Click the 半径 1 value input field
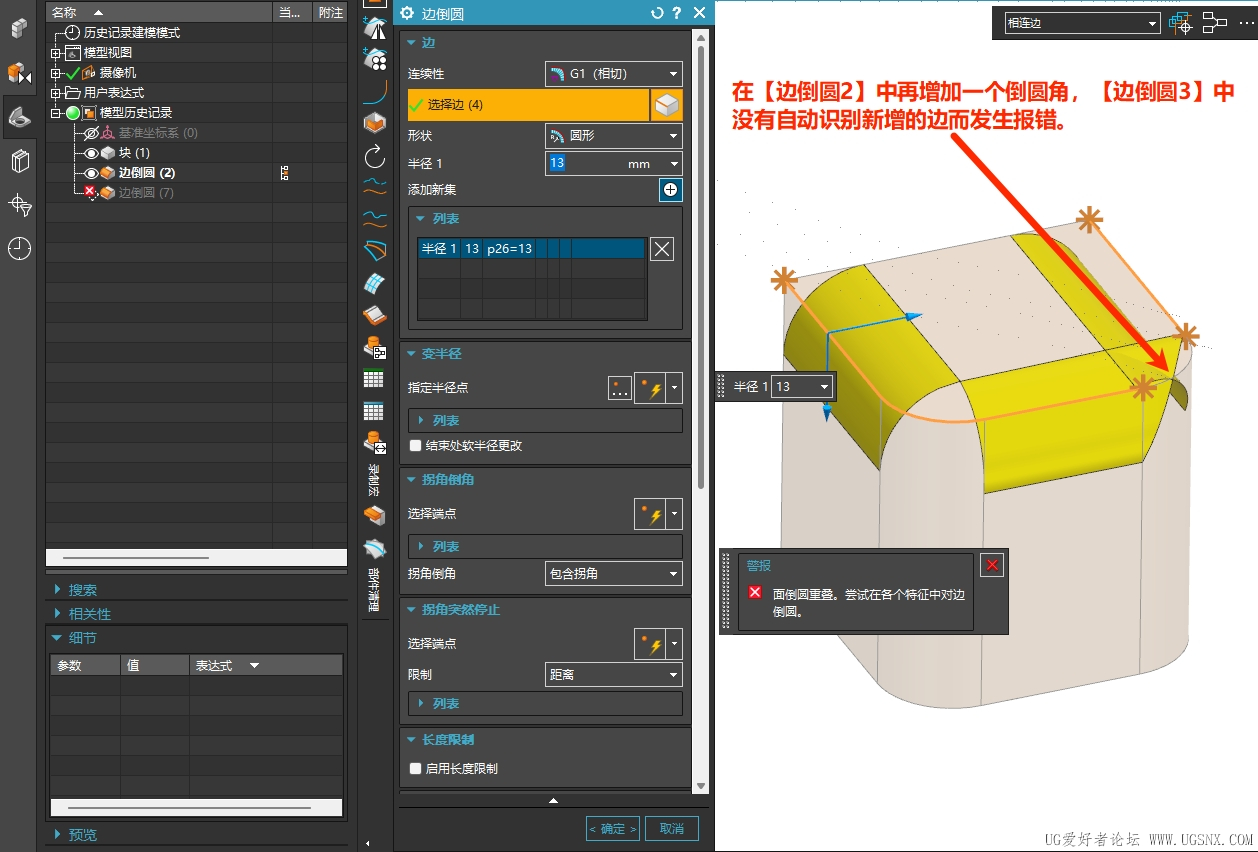The height and width of the screenshot is (852, 1258). tap(606, 164)
